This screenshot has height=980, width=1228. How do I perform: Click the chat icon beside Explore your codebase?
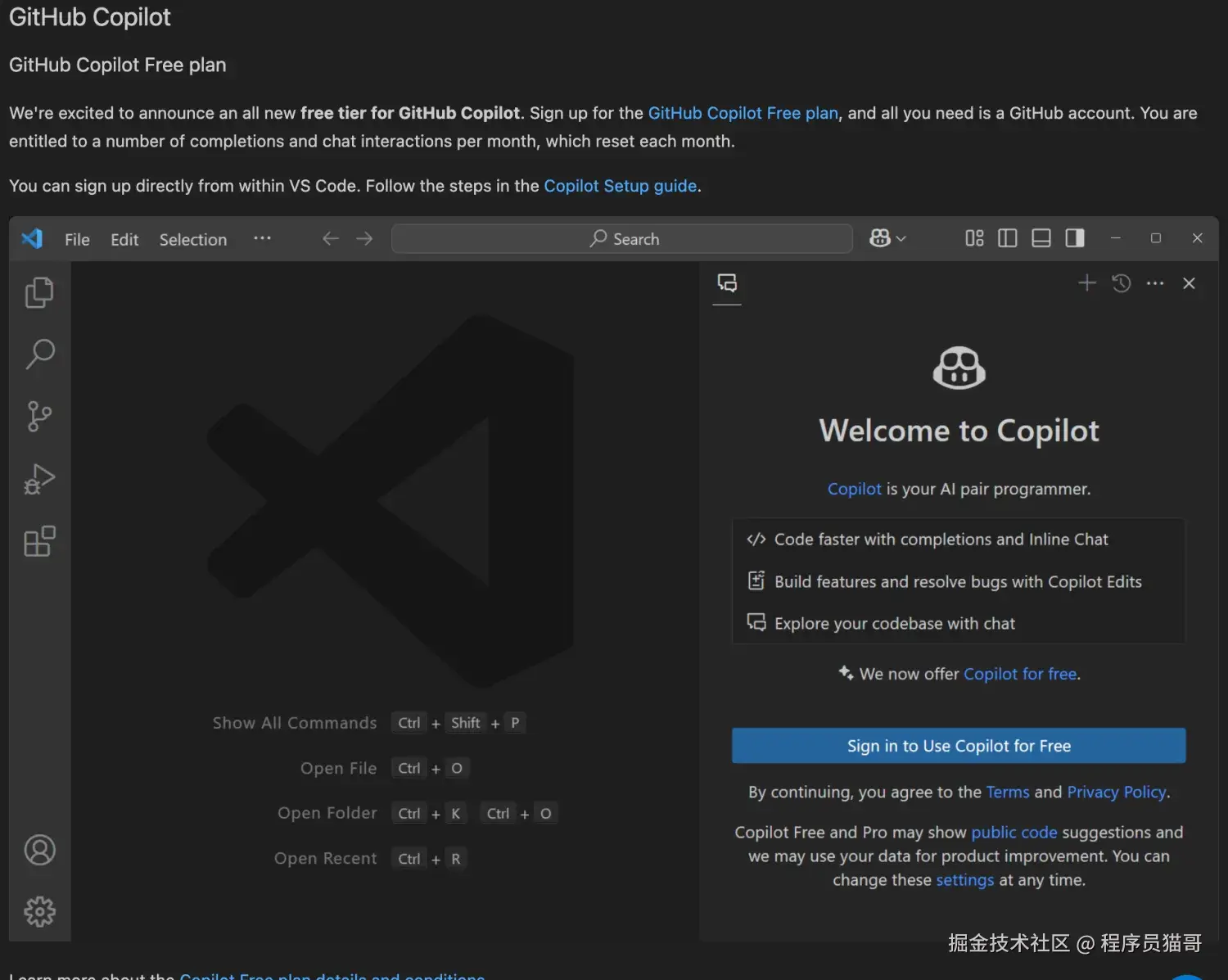[x=756, y=622]
